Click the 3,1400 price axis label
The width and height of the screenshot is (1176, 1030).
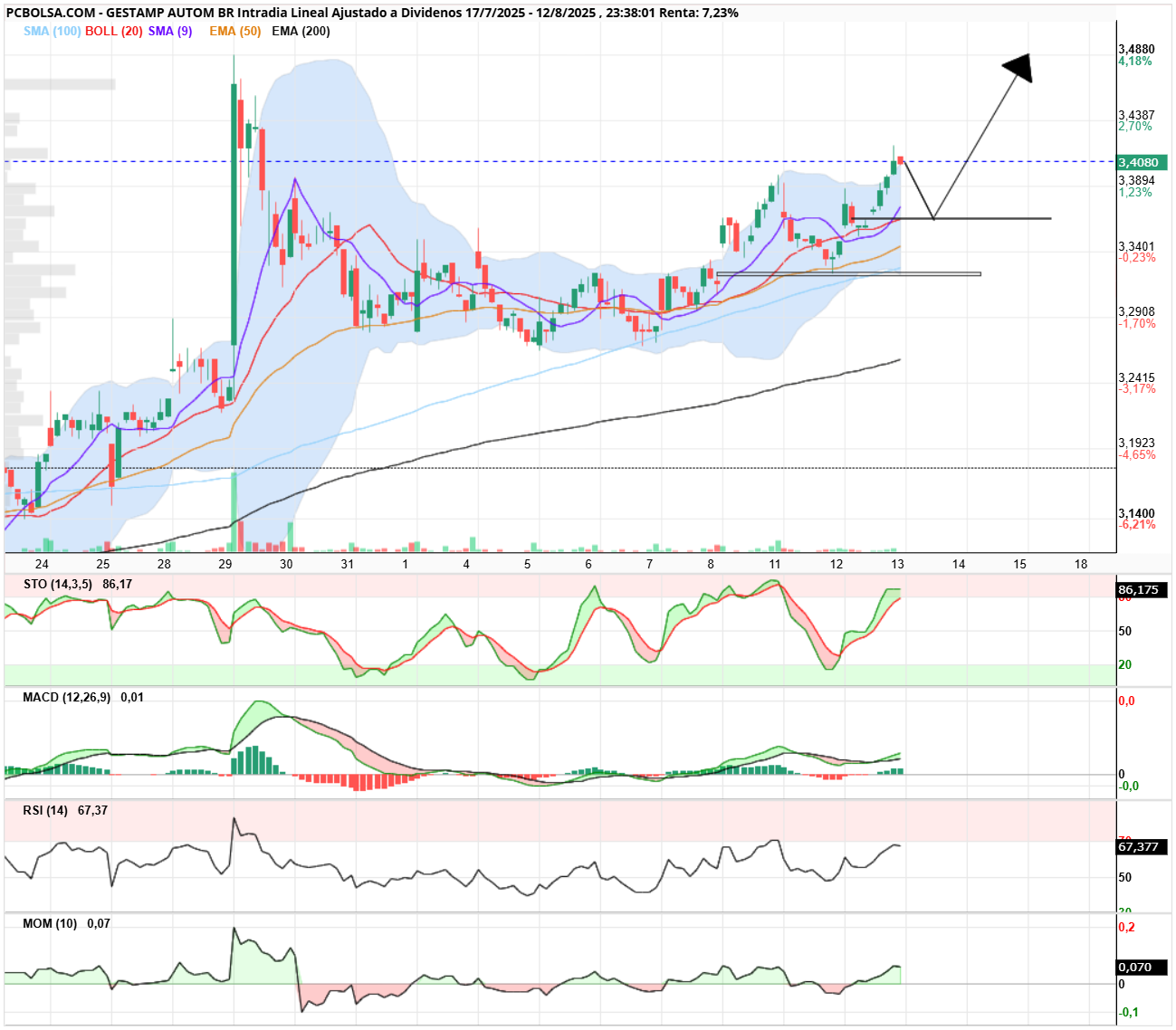(1136, 513)
